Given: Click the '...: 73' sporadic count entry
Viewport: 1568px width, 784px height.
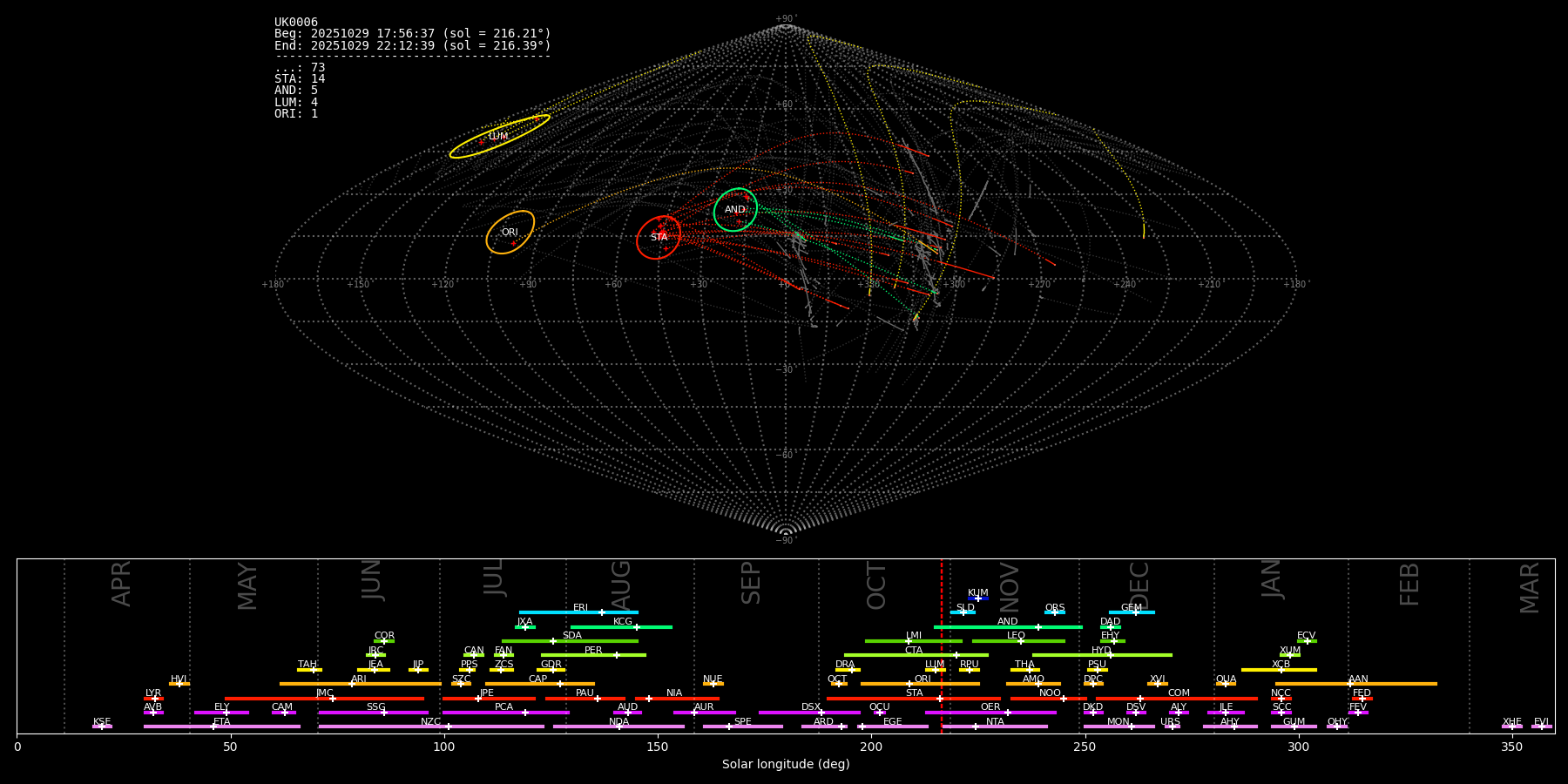Looking at the screenshot, I should coord(300,68).
